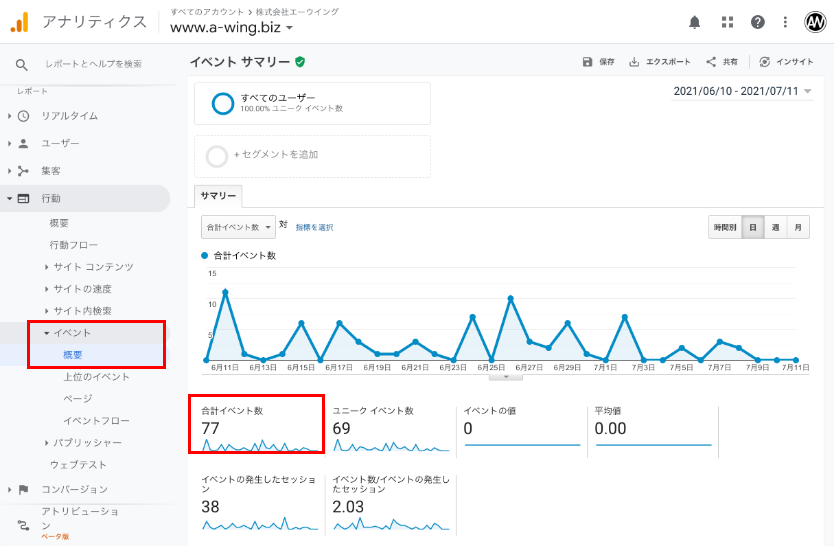Switch the graph to monthly (月) view
This screenshot has height=546, width=834.
point(798,227)
